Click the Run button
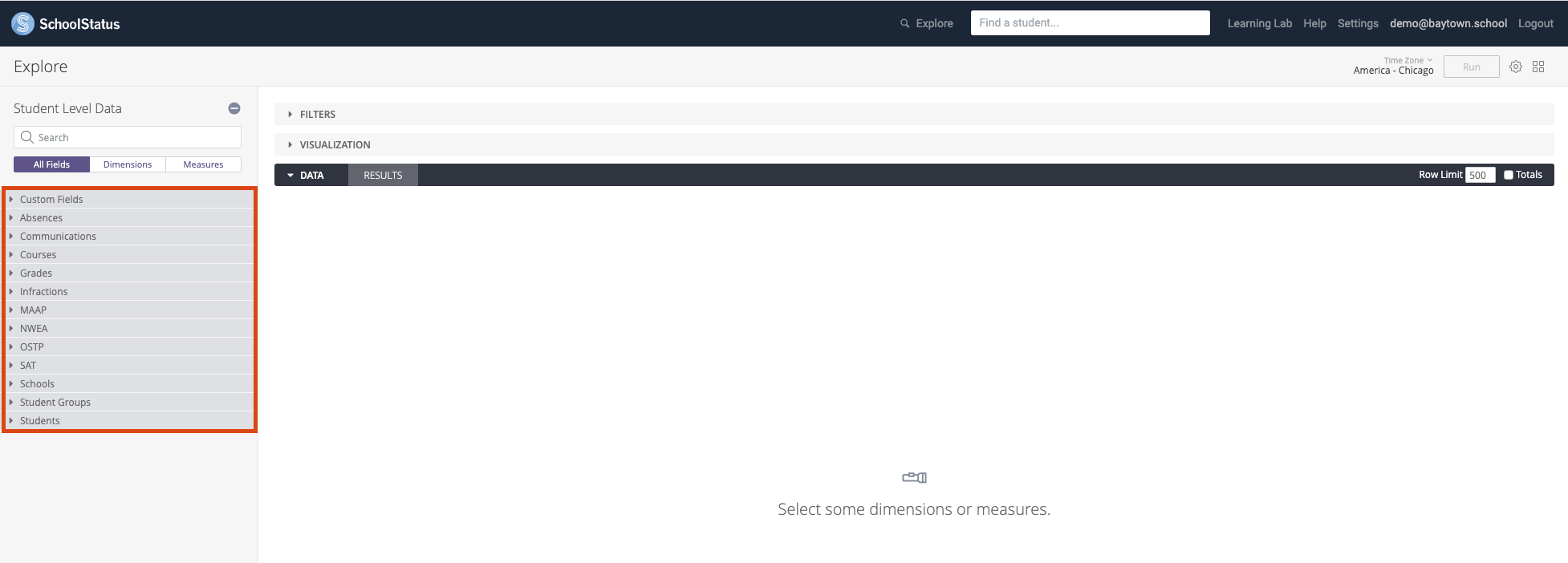This screenshot has width=1568, height=563. (x=1472, y=67)
